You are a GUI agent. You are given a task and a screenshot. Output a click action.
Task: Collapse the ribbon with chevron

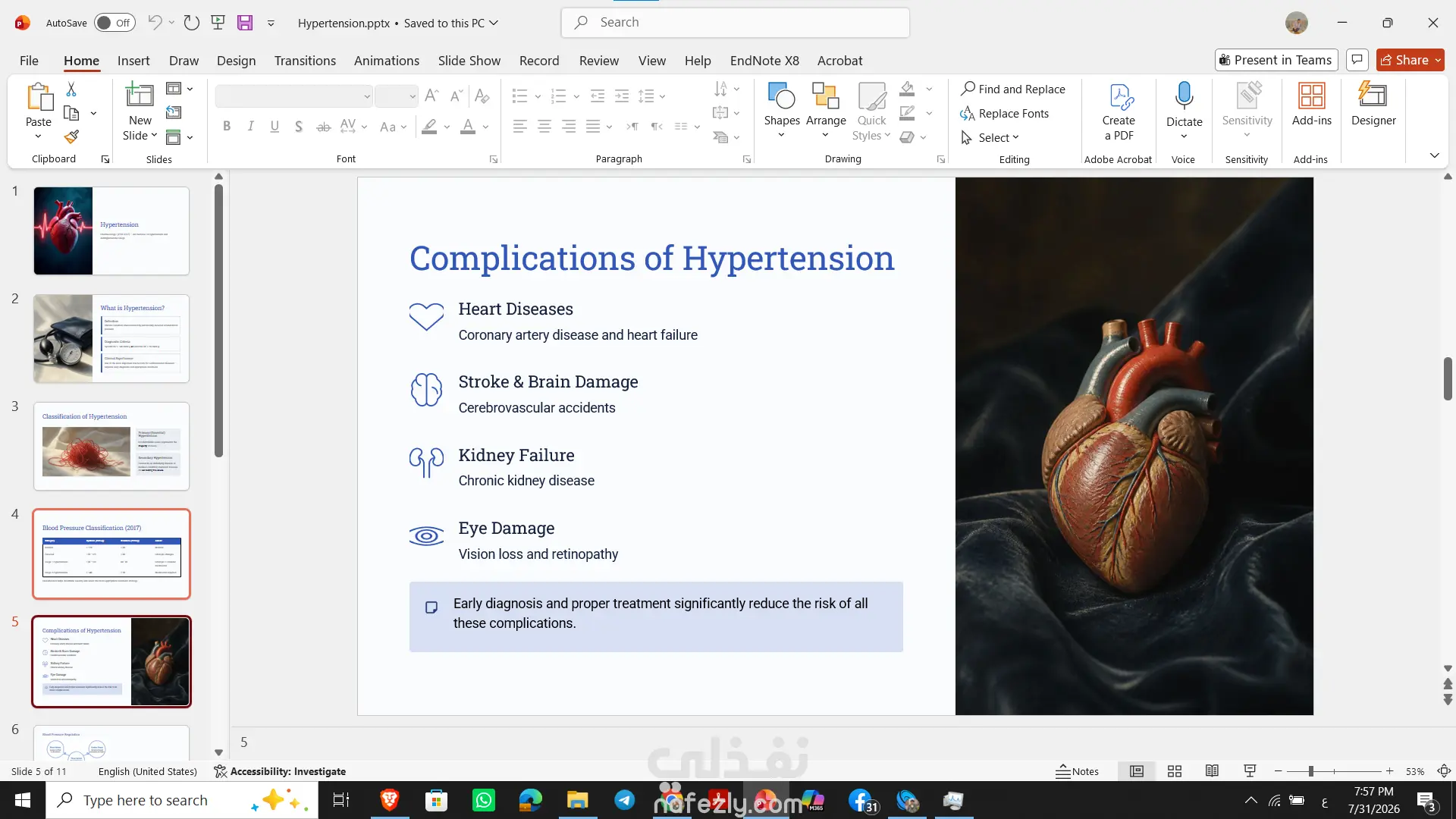point(1434,155)
